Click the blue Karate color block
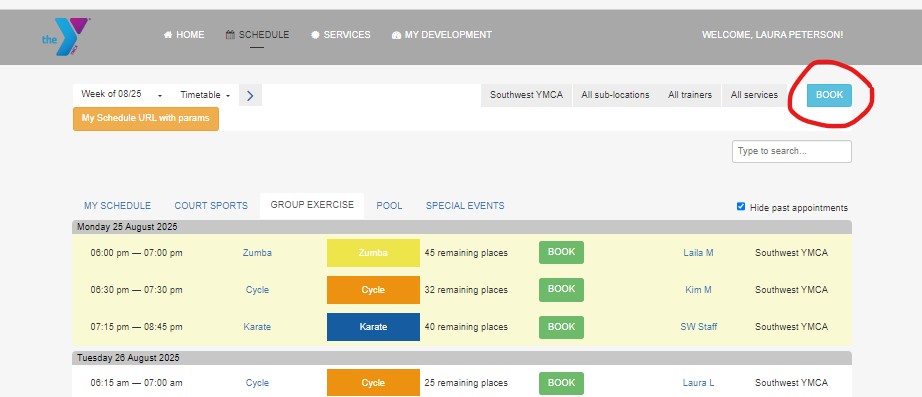 point(373,327)
